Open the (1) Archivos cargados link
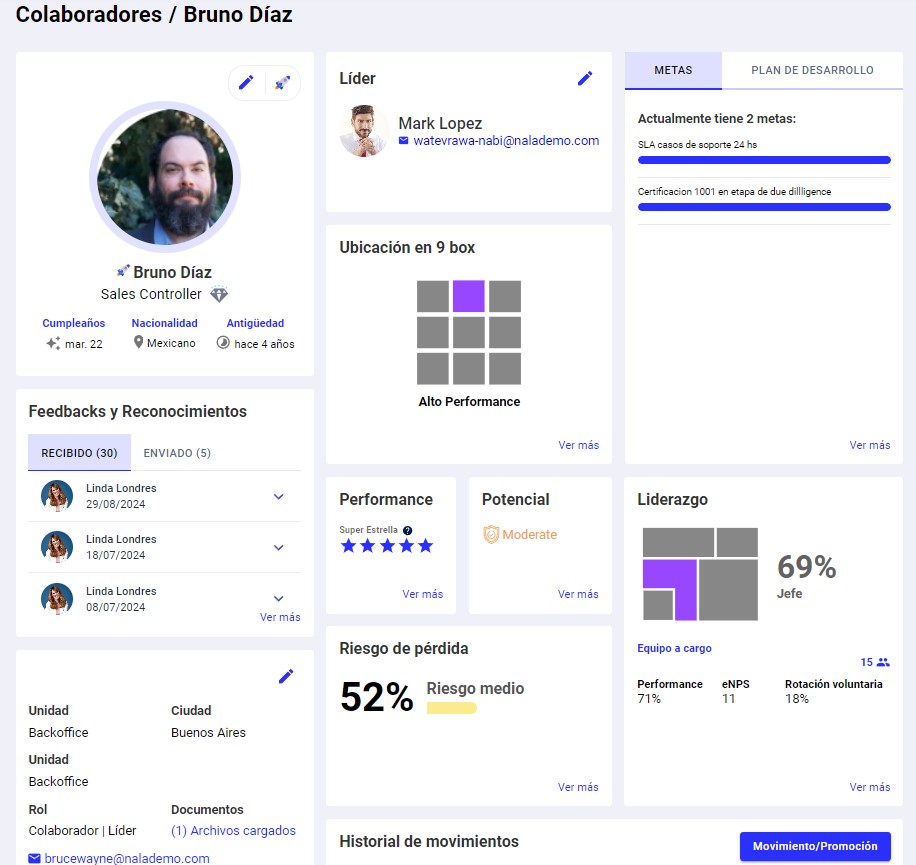916x865 pixels. click(233, 831)
